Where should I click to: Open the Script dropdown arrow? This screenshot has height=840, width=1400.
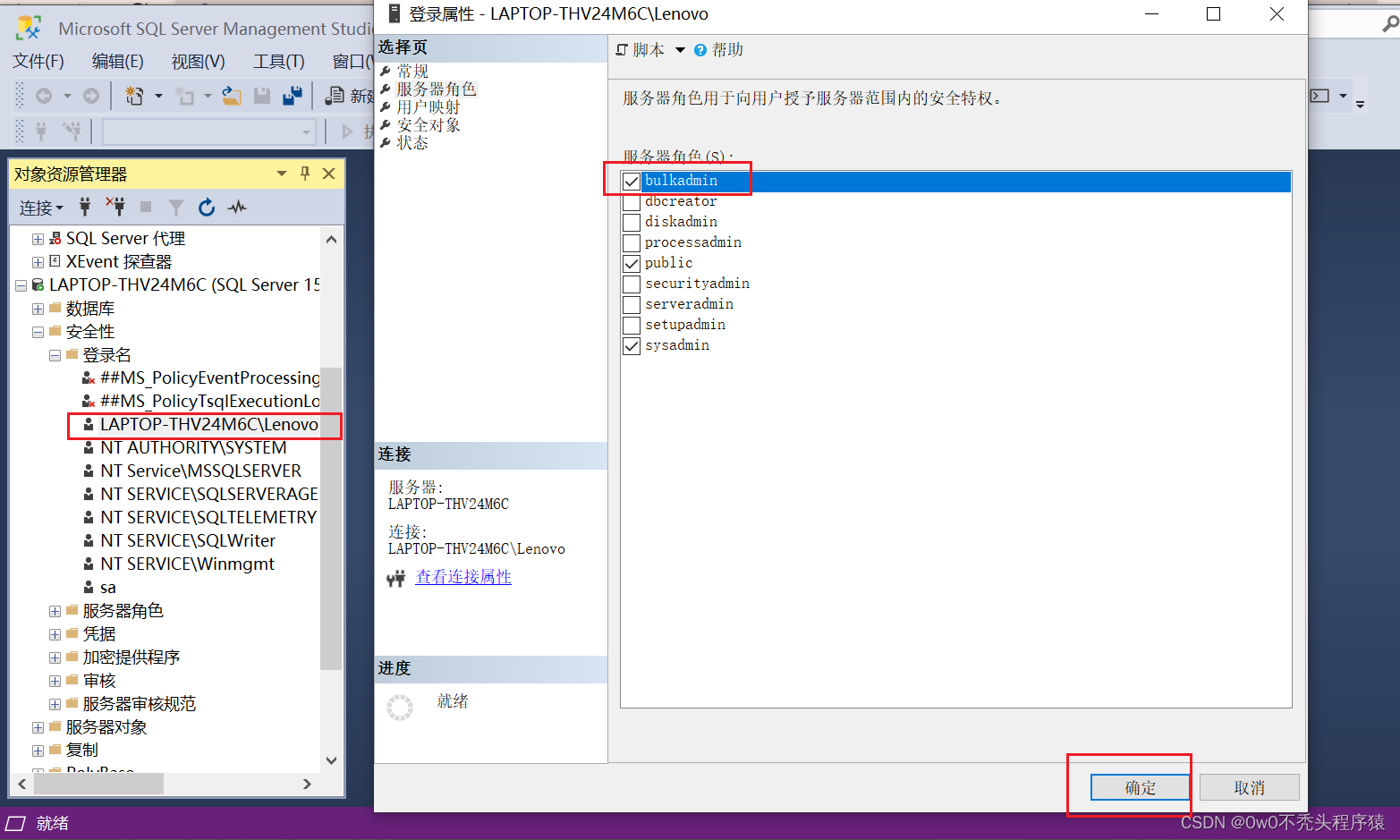pyautogui.click(x=680, y=50)
